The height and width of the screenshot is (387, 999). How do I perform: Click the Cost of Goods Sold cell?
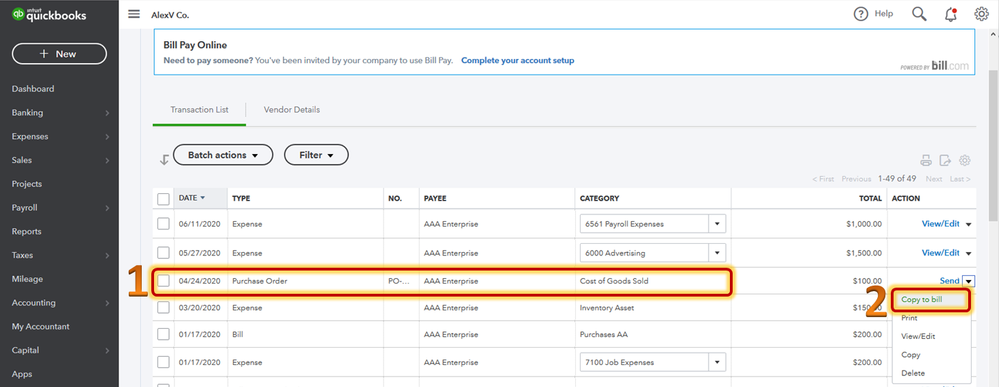614,281
